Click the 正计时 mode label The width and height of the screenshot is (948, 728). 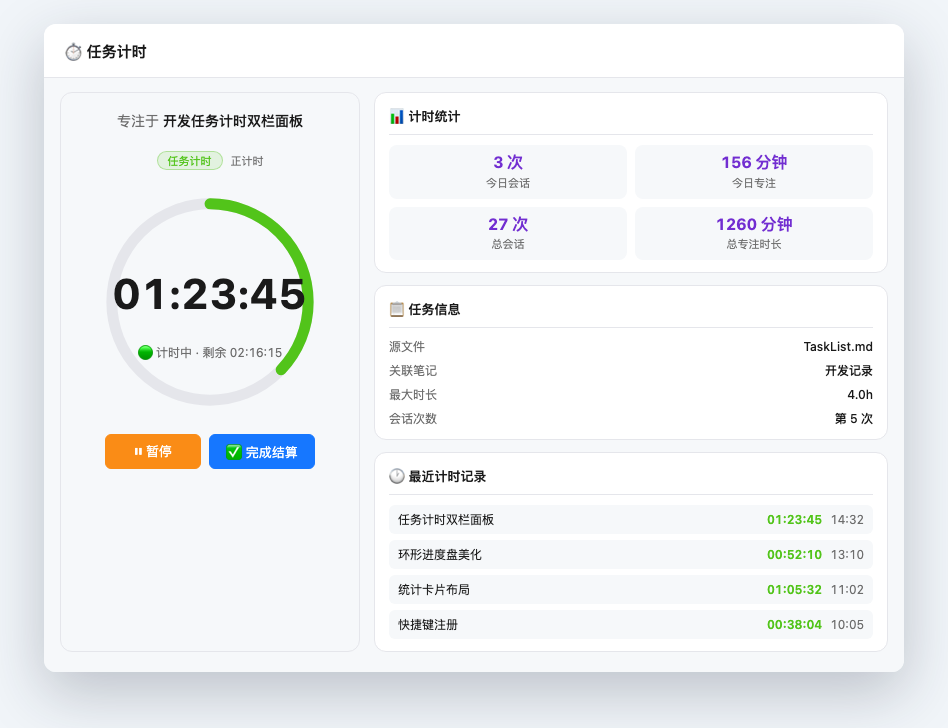(x=247, y=161)
